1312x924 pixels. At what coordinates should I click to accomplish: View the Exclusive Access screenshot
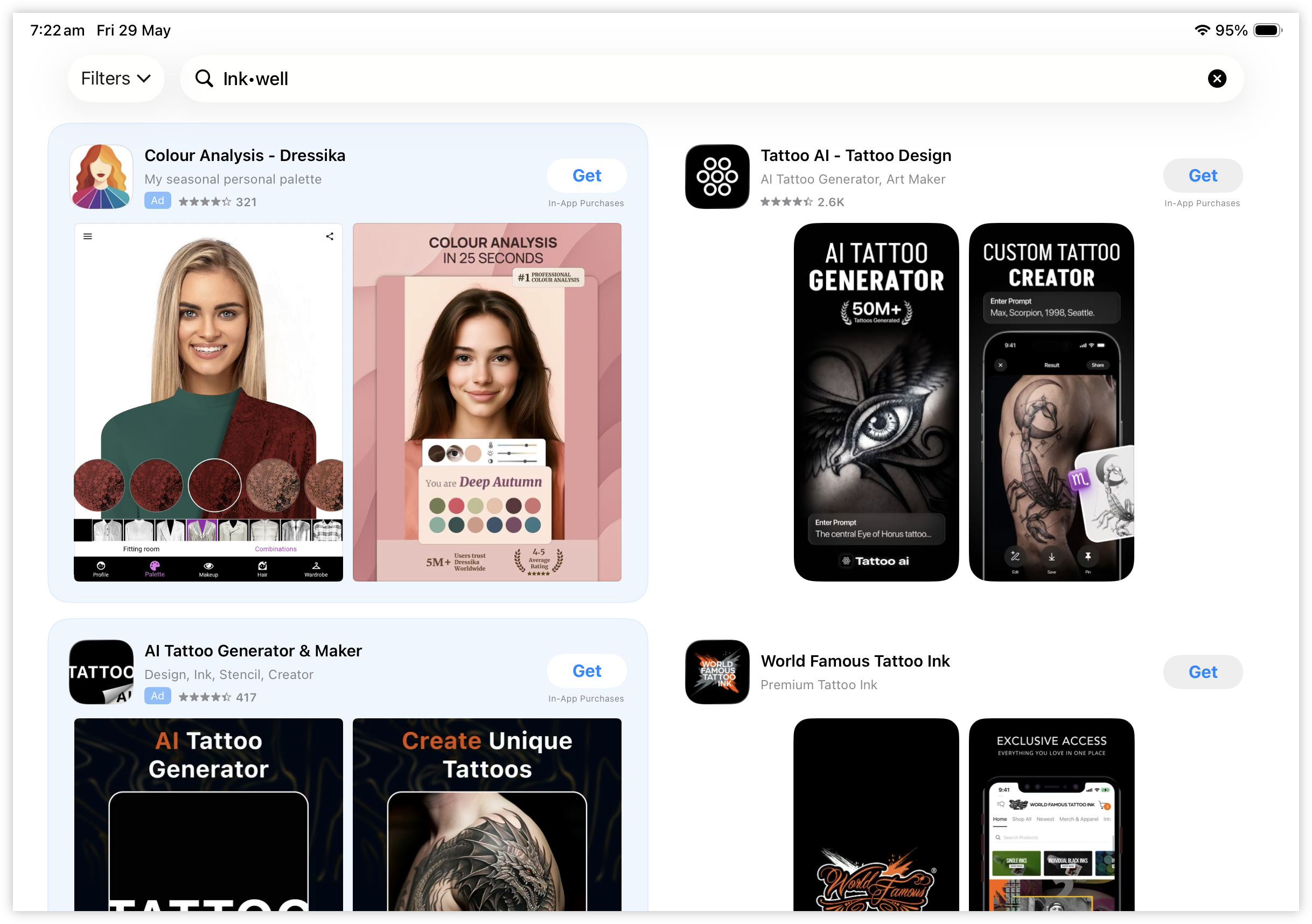coord(1051,815)
